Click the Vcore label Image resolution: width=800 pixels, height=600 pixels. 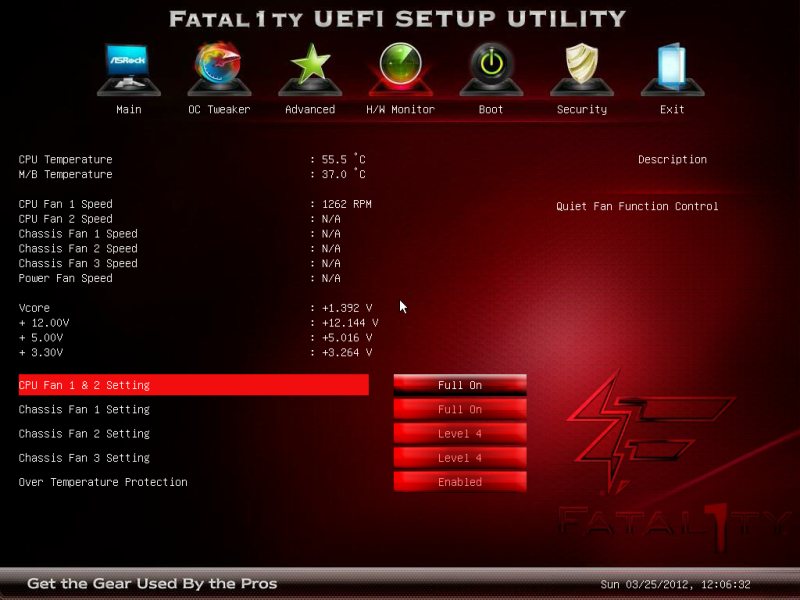click(x=34, y=308)
